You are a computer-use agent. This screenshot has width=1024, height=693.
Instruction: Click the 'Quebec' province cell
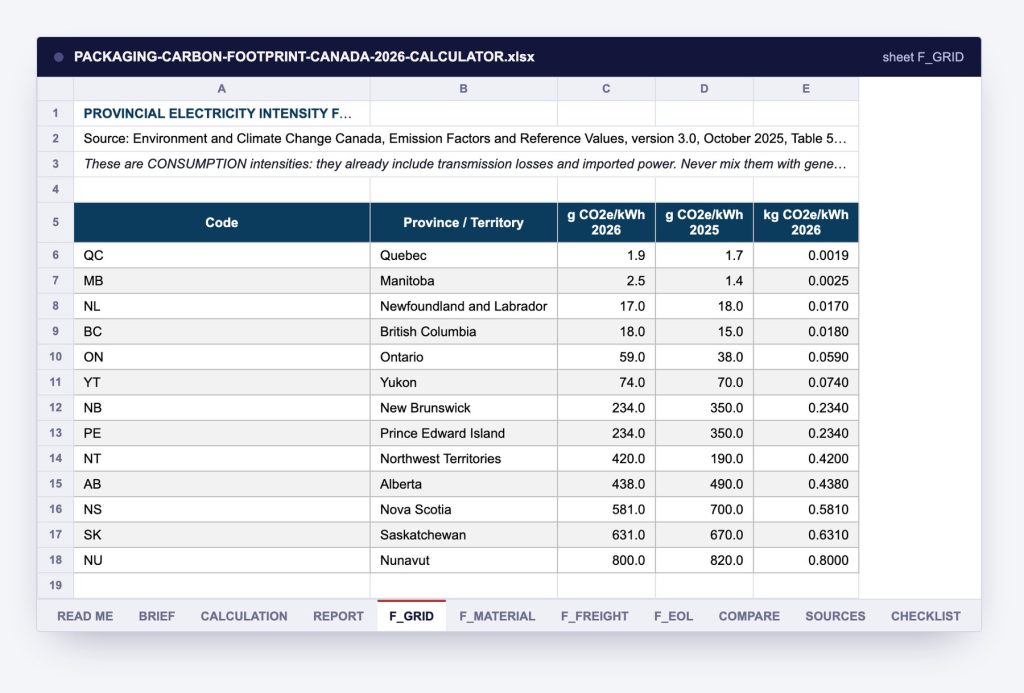point(464,255)
